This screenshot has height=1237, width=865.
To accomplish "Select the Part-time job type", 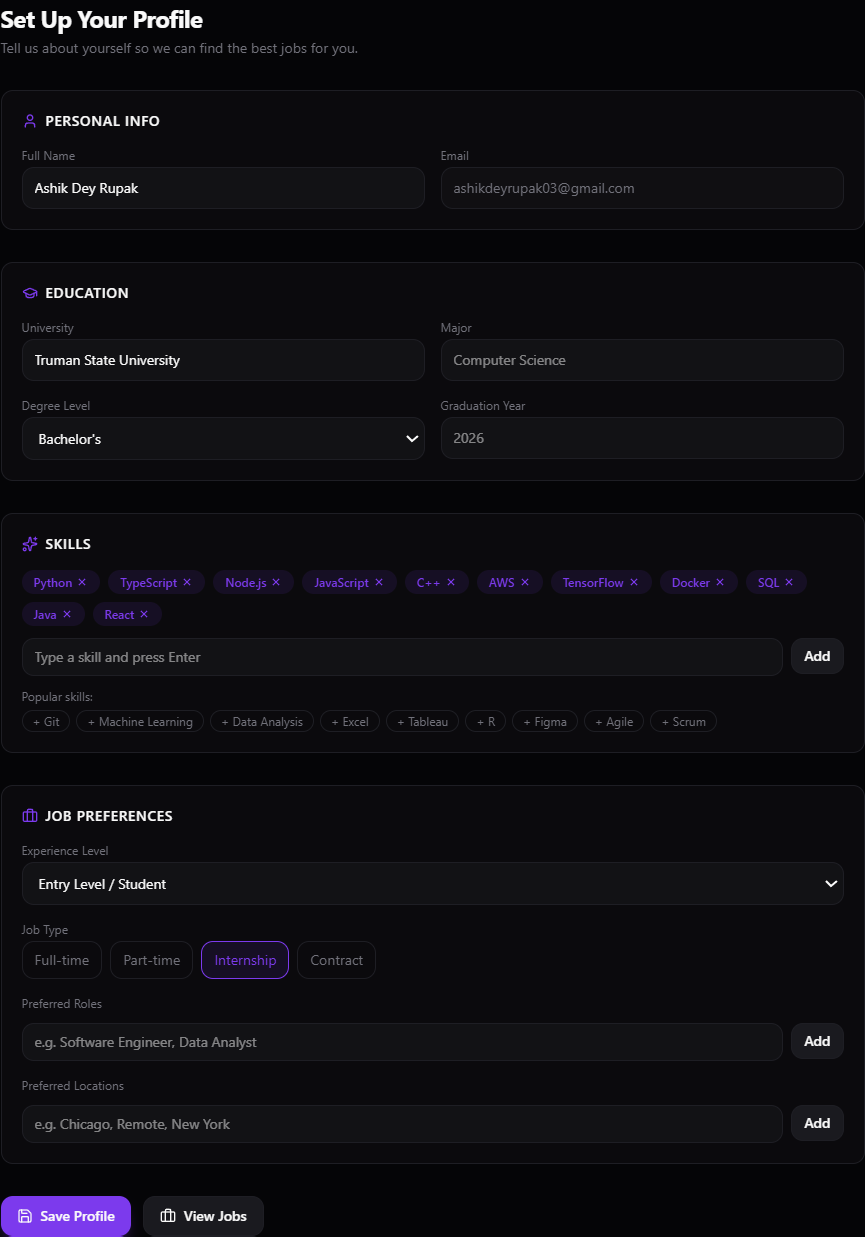I will click(152, 960).
